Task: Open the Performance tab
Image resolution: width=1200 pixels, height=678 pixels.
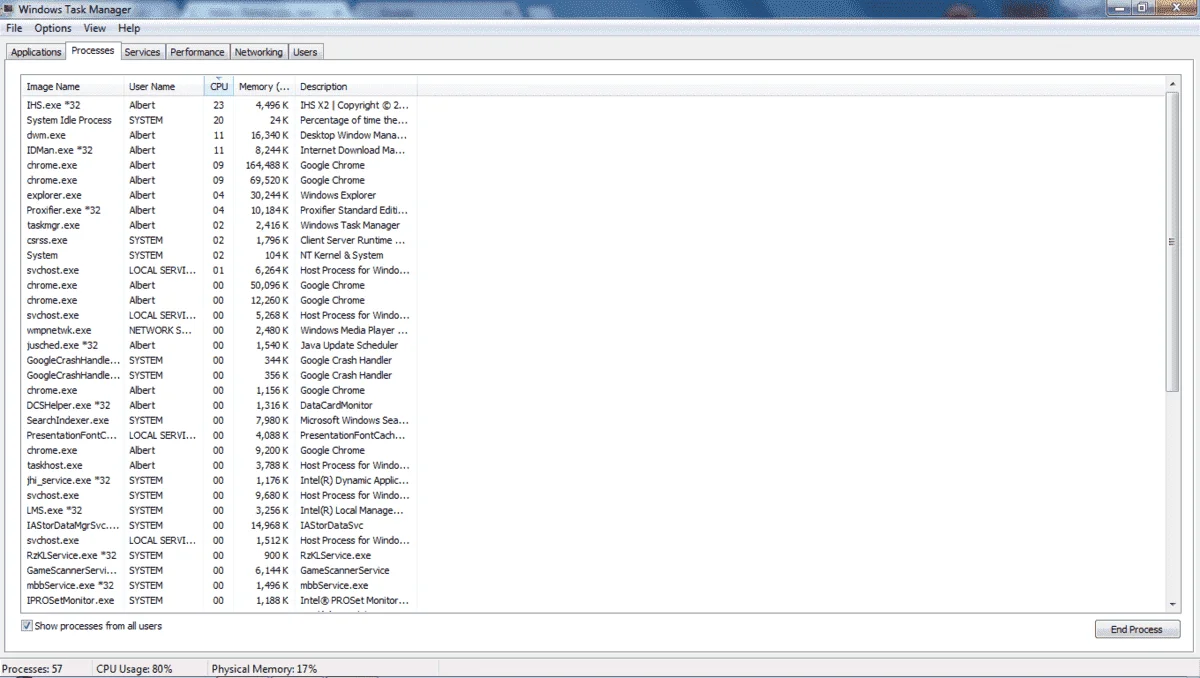Action: [197, 52]
